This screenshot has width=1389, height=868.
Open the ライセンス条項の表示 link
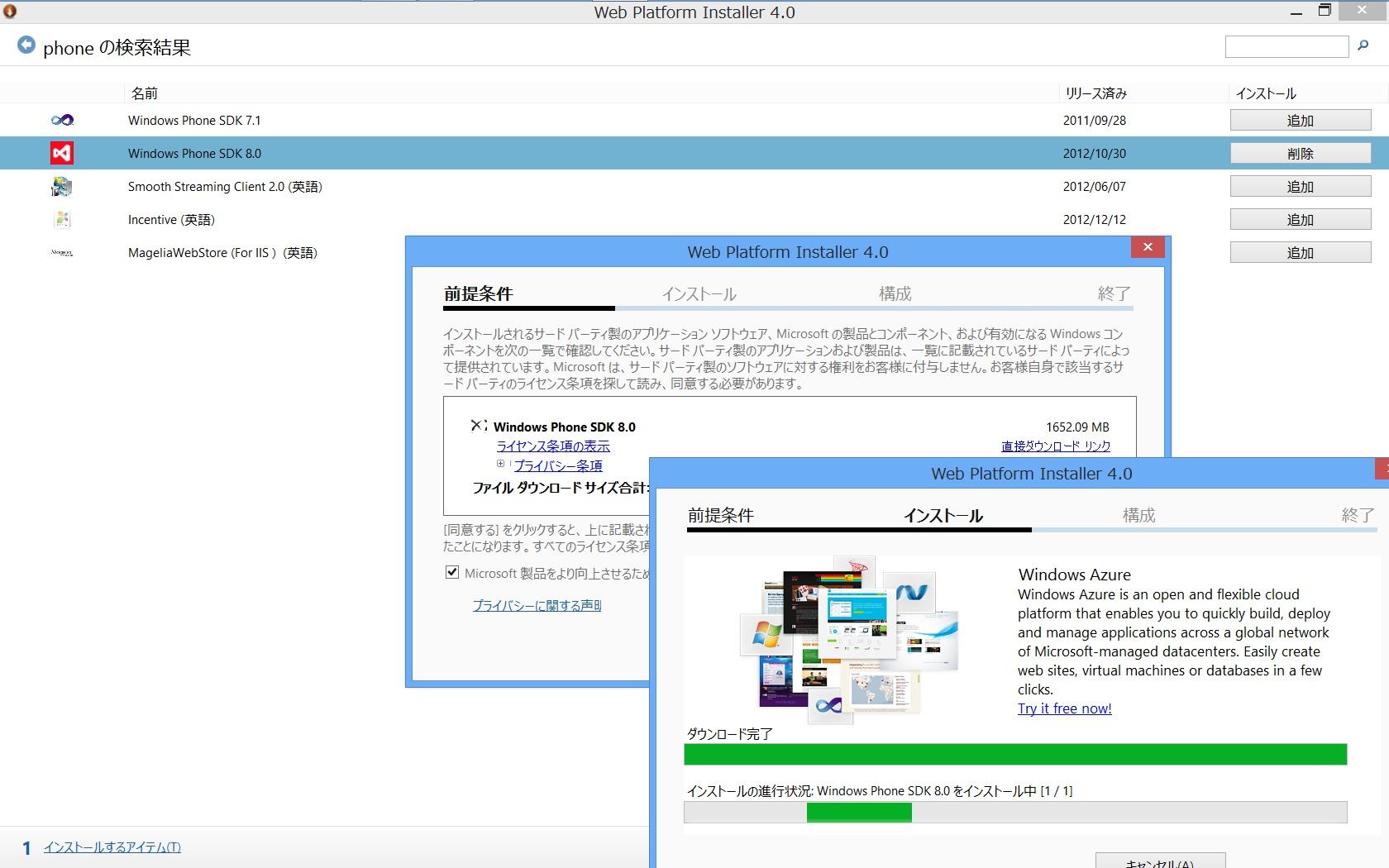pyautogui.click(x=553, y=446)
